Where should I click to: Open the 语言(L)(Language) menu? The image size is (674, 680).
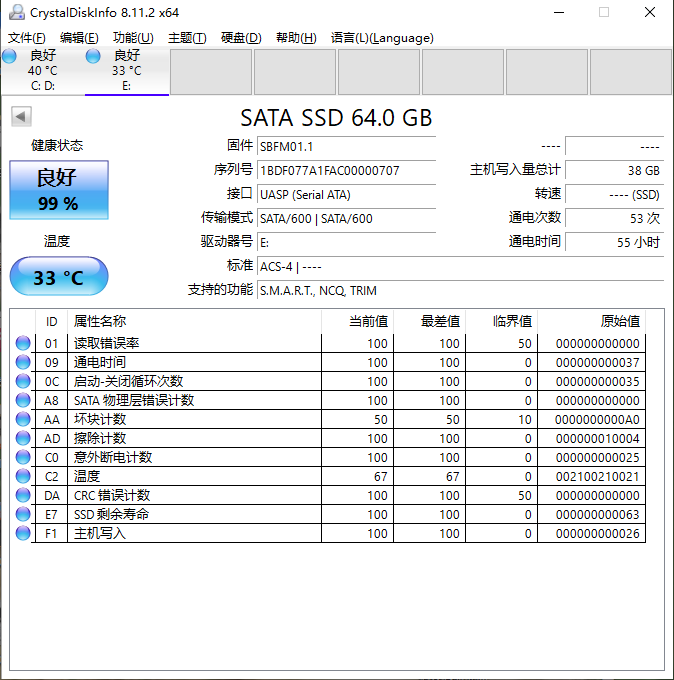pyautogui.click(x=382, y=38)
